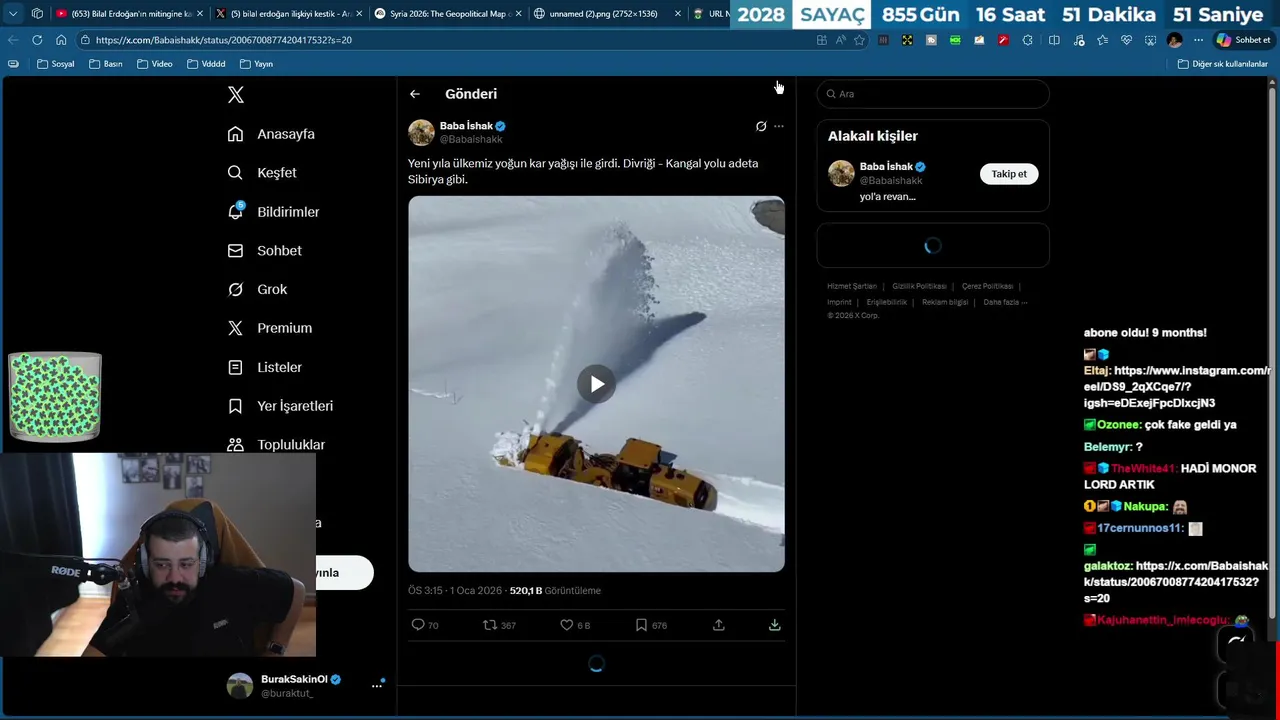The image size is (1280, 720).
Task: Open the Basın bookmarks folder
Action: [106, 64]
